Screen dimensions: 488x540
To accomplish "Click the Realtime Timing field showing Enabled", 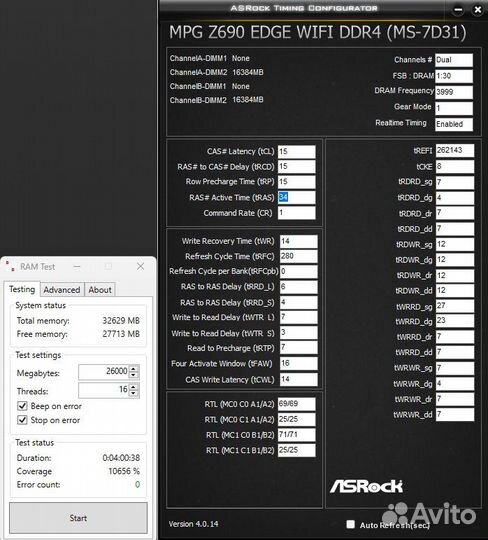I will [454, 124].
